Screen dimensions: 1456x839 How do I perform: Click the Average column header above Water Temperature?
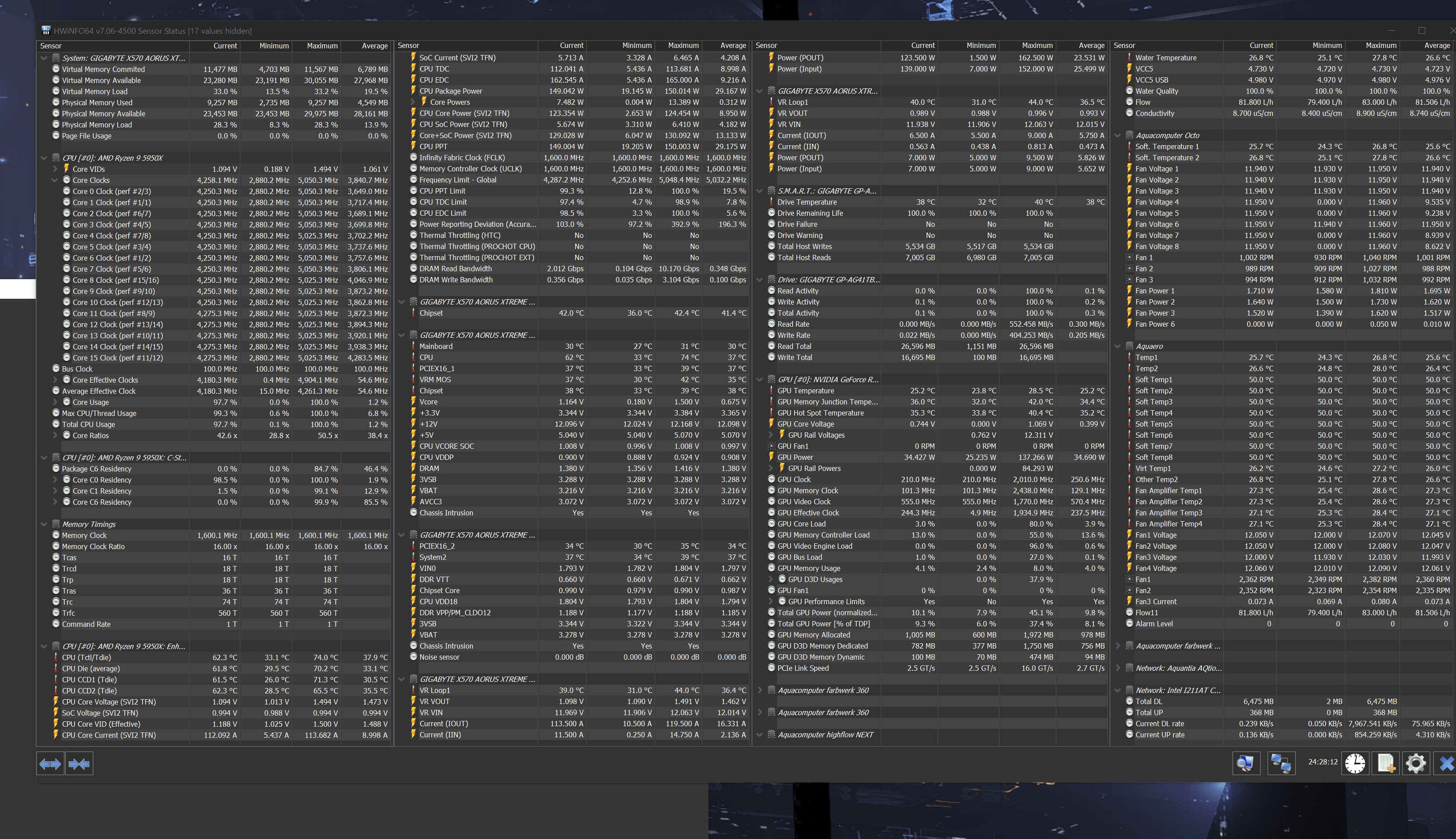point(1425,46)
